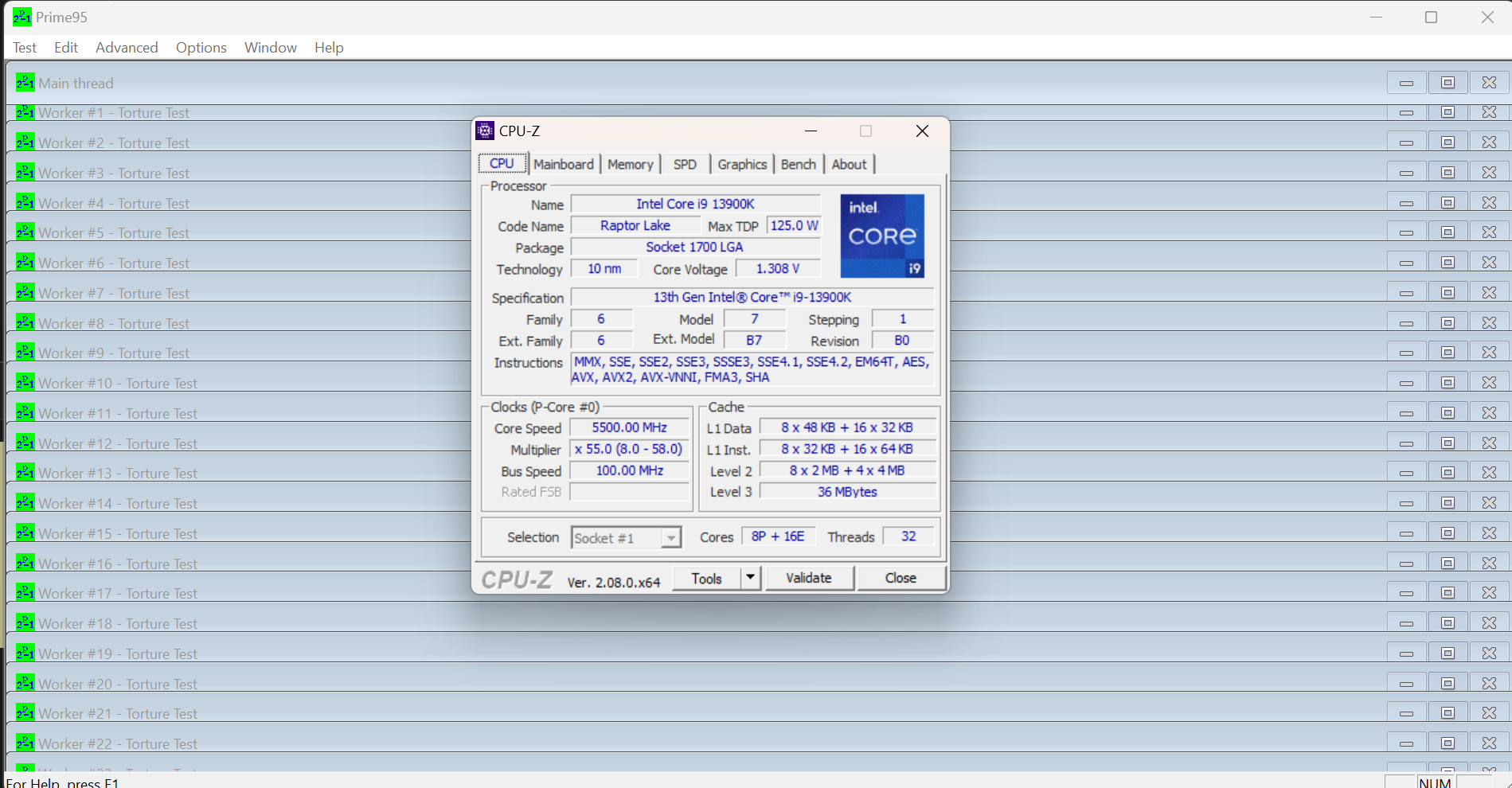Close the CPU-Z window with X
This screenshot has height=788, width=1512.
(922, 131)
